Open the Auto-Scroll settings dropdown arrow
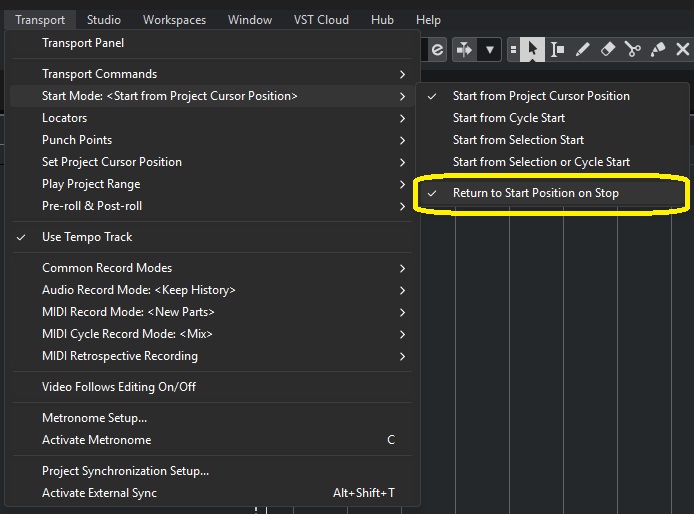Screen dimensions: 694x514 pyautogui.click(x=490, y=49)
